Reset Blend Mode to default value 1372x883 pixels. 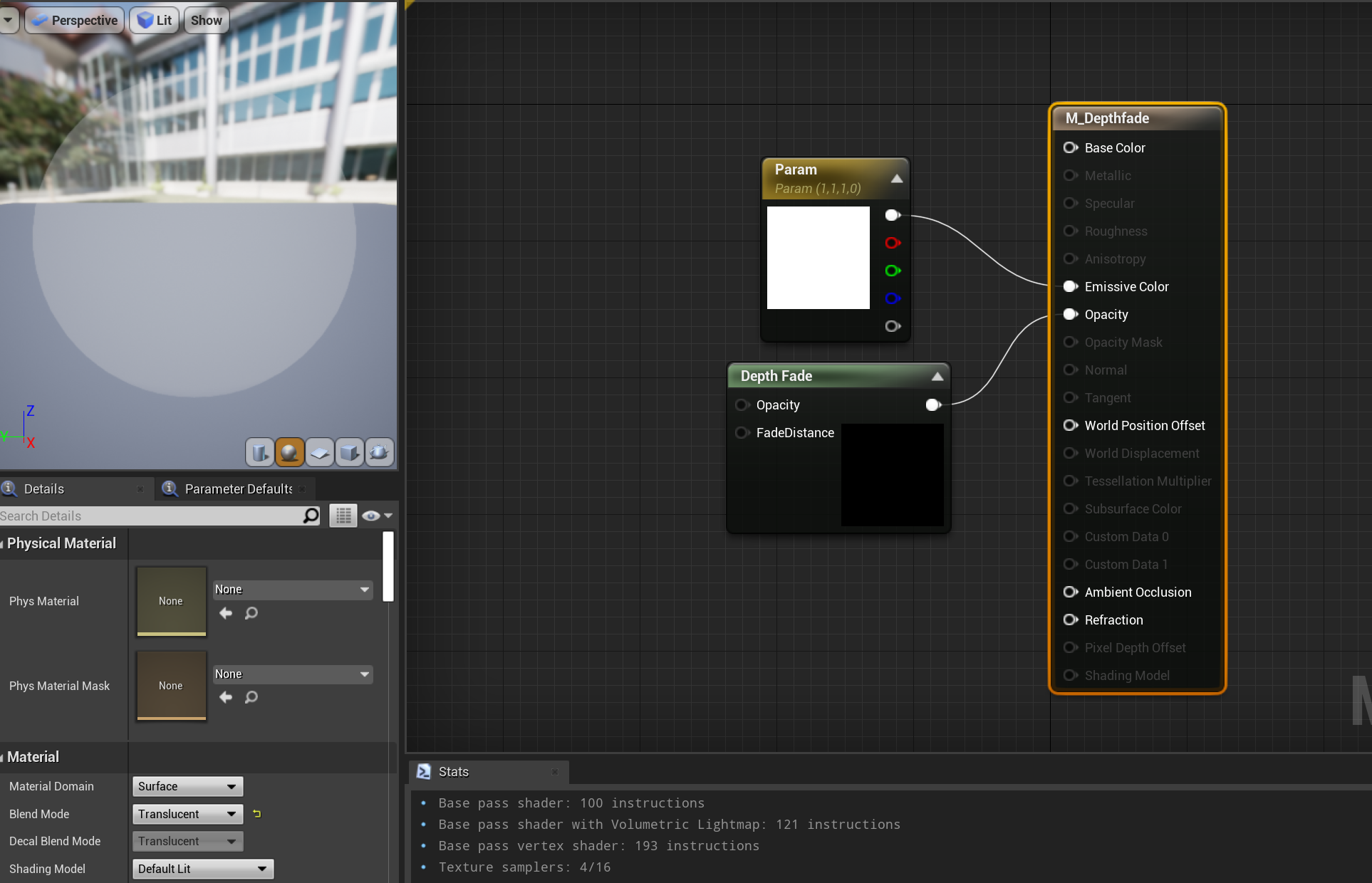click(x=257, y=813)
